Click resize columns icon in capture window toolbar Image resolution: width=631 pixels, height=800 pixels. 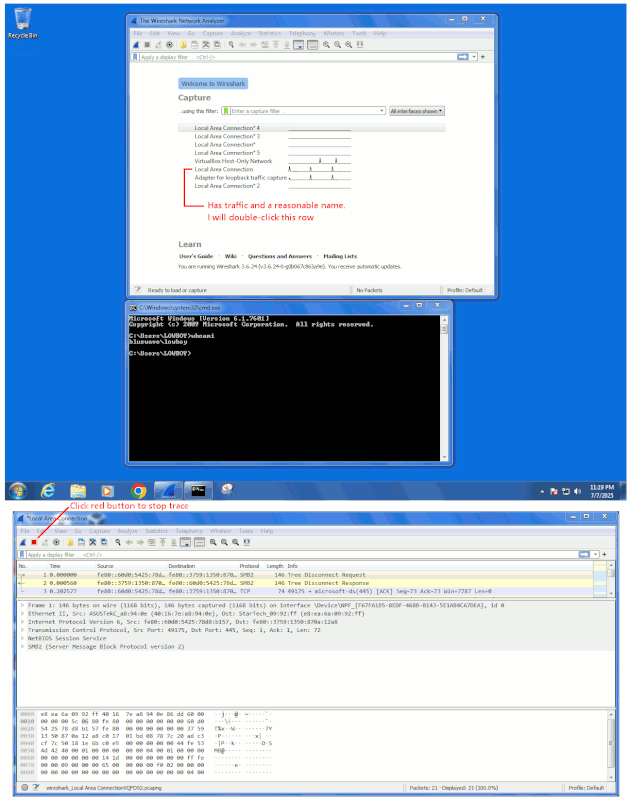point(247,542)
